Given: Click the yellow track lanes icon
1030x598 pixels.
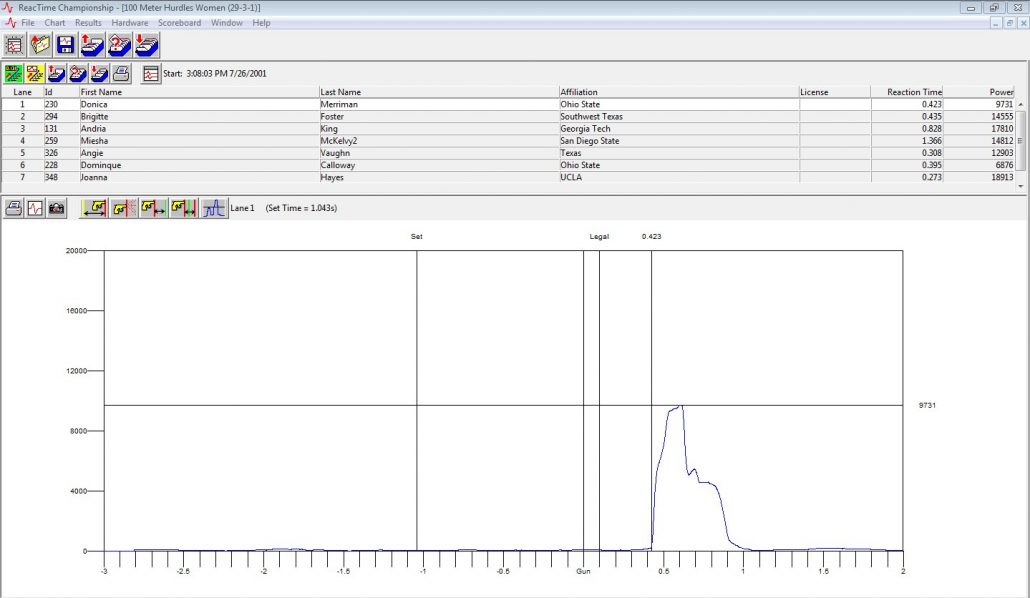Looking at the screenshot, I should [35, 73].
